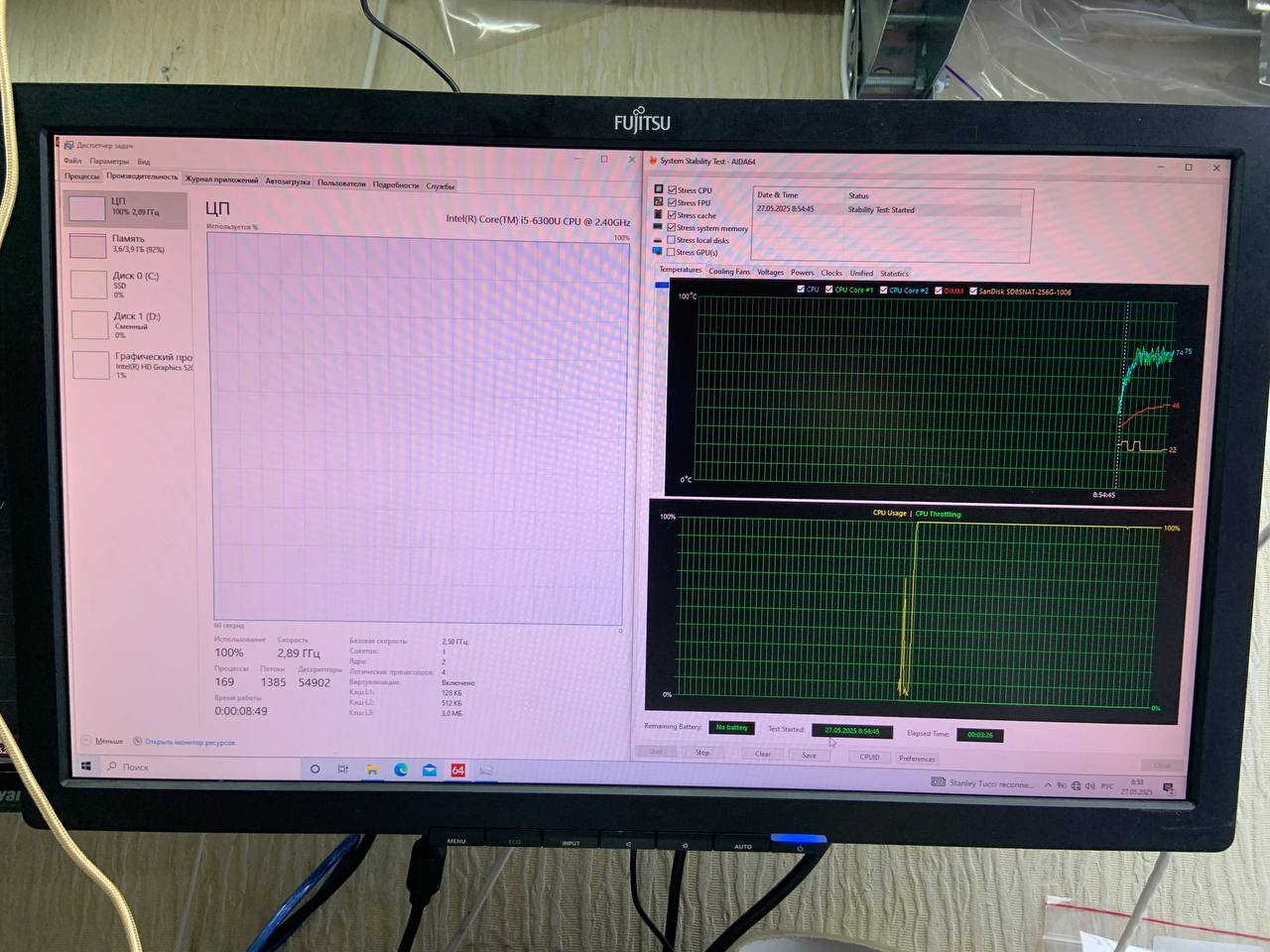This screenshot has height=952, width=1270.
Task: Click the AIDA64 icon in the taskbar
Action: [457, 770]
